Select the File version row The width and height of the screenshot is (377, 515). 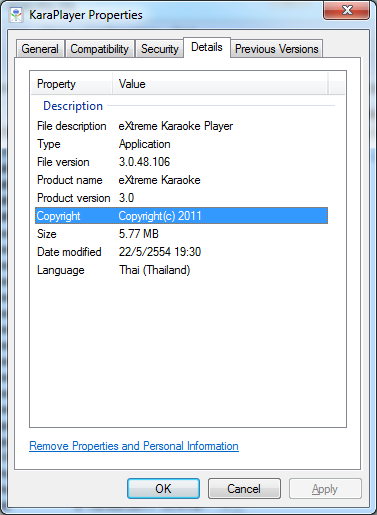[x=181, y=162]
